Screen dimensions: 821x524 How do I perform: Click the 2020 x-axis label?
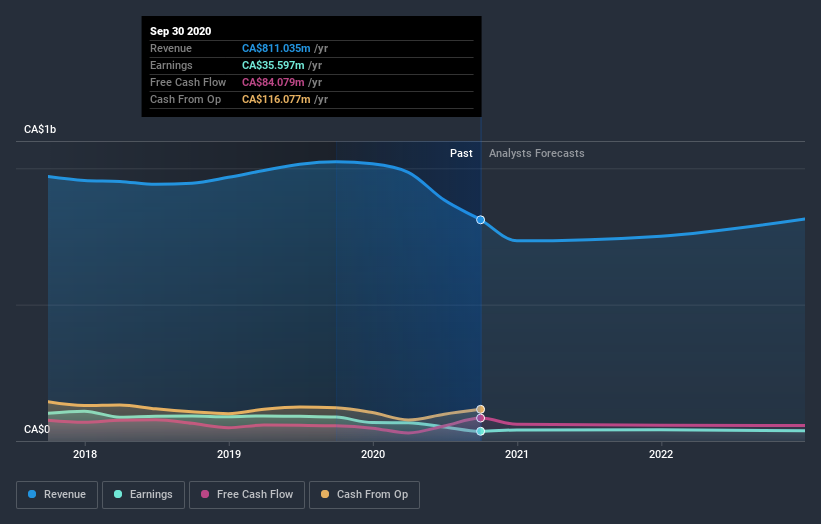373,454
